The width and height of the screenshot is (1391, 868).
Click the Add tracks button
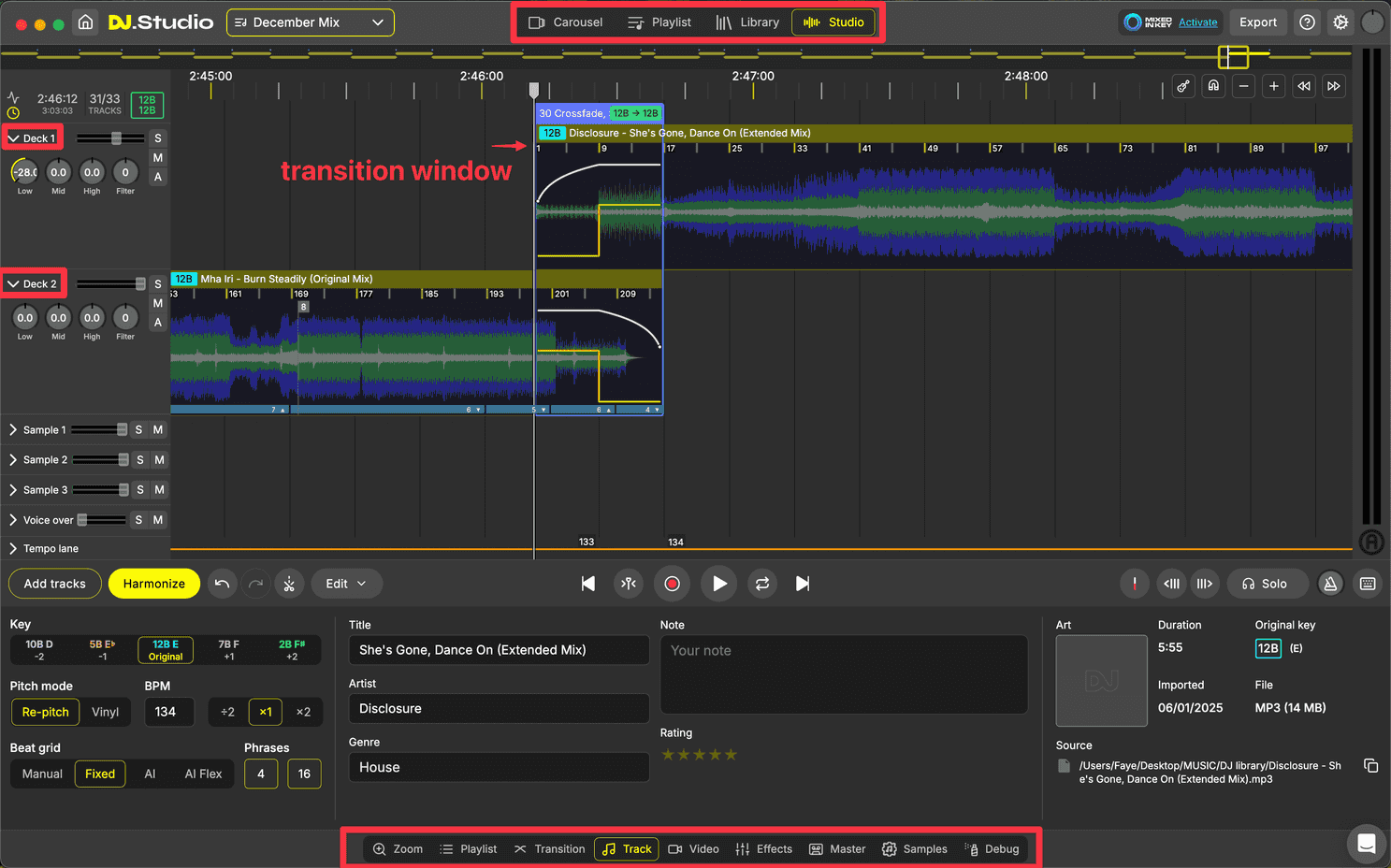(55, 584)
